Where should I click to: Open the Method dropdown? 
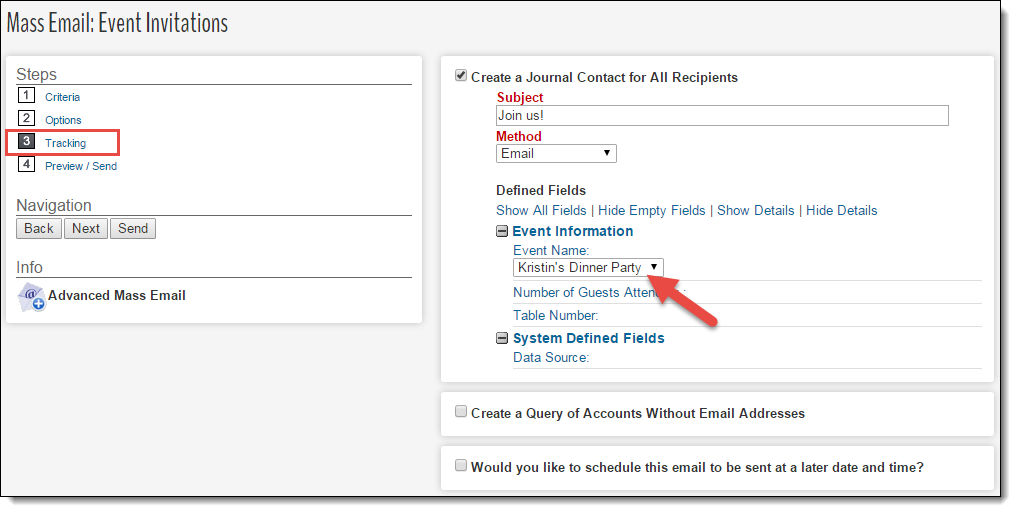point(556,153)
